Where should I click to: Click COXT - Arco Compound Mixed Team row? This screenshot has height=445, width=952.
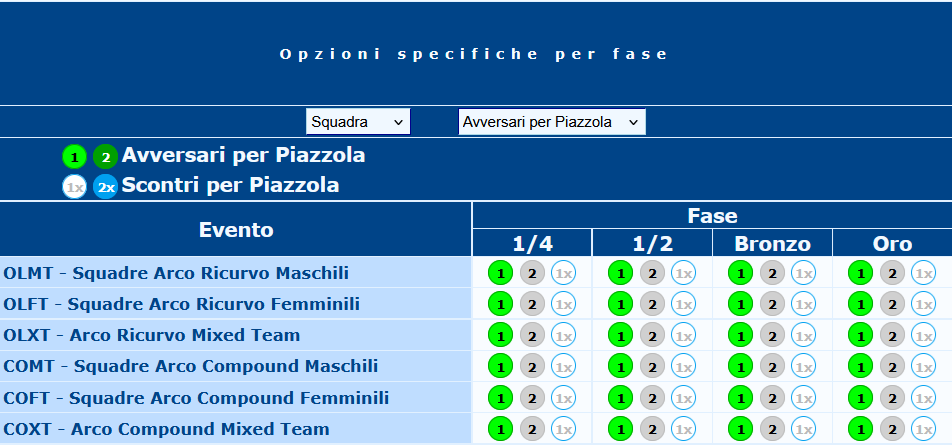(236, 429)
